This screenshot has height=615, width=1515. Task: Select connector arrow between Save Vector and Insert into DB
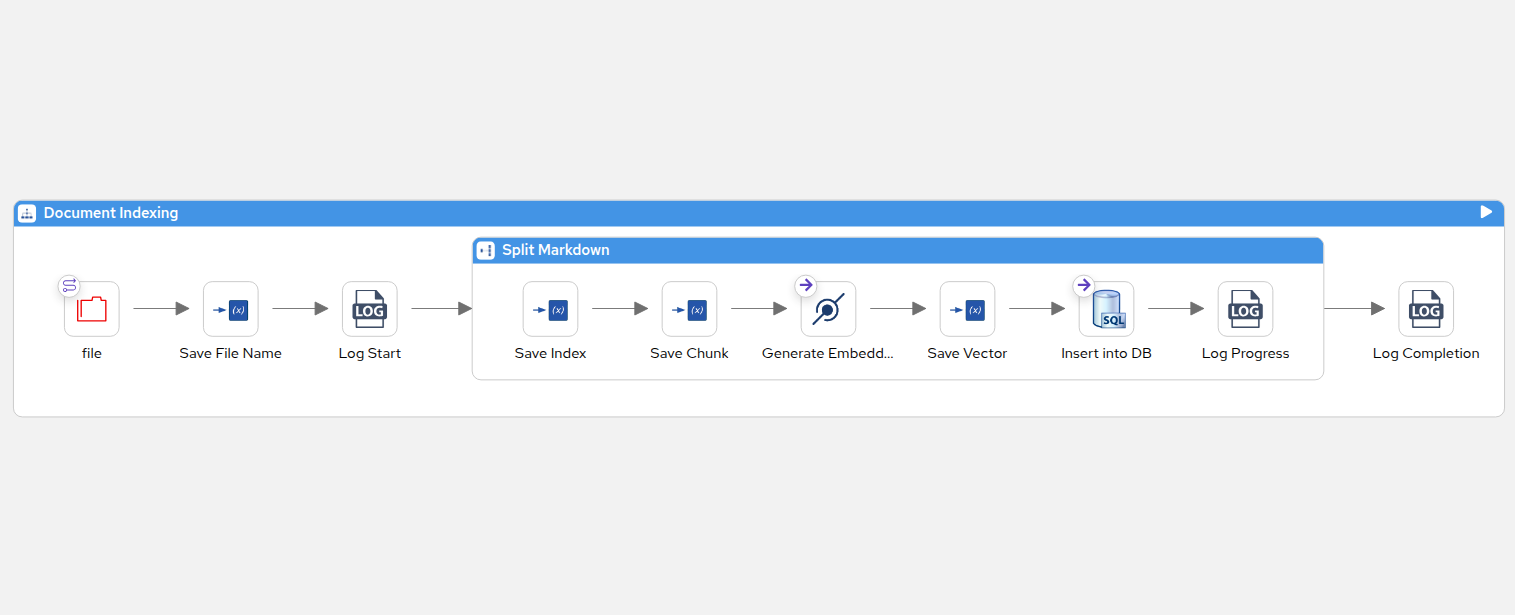1037,309
